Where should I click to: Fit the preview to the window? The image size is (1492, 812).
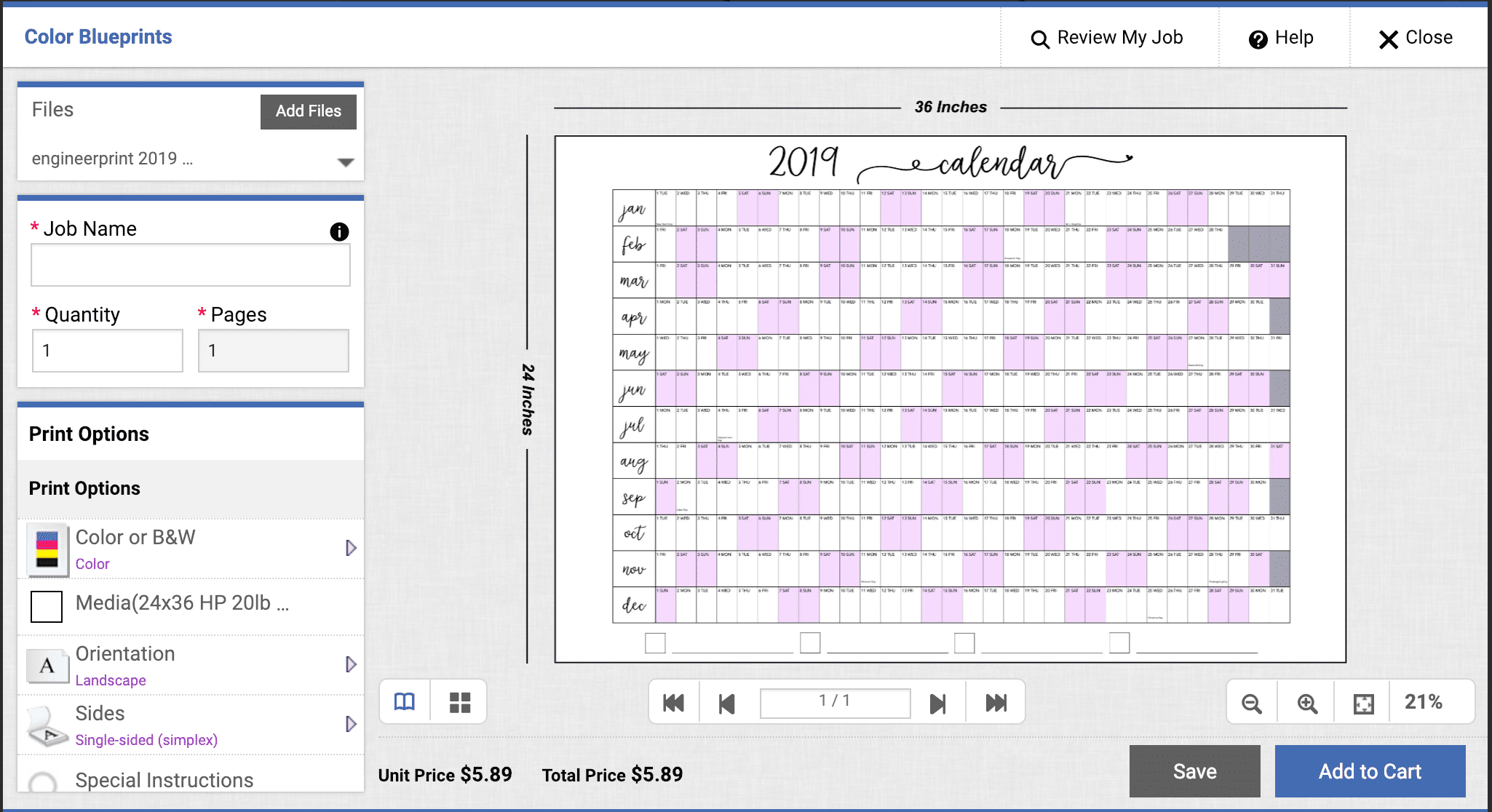coord(1362,702)
